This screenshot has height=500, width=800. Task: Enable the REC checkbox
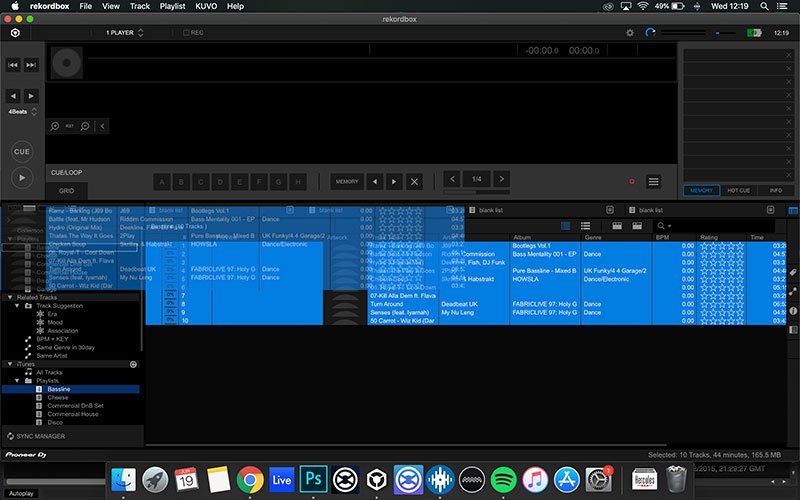click(x=186, y=33)
